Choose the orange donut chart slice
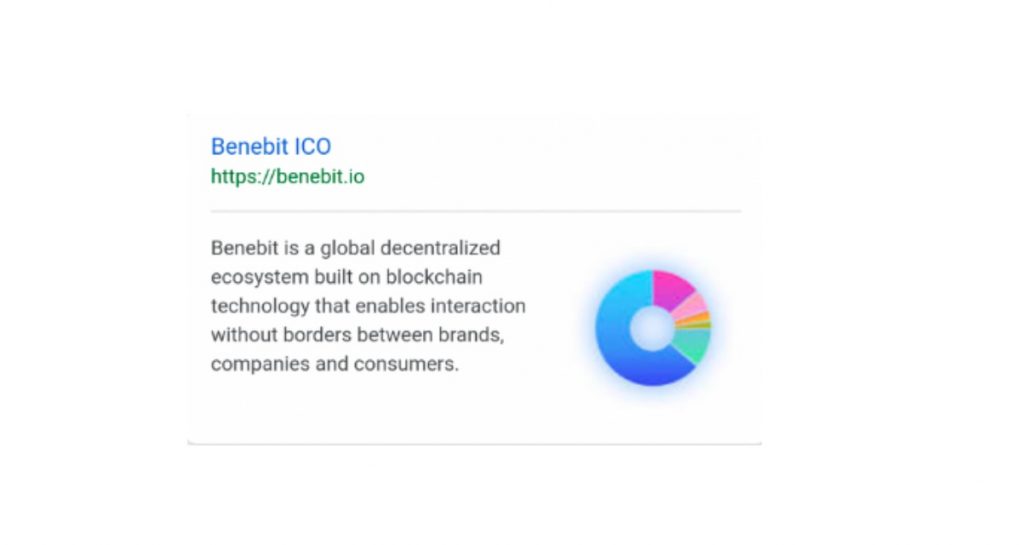 tap(695, 318)
